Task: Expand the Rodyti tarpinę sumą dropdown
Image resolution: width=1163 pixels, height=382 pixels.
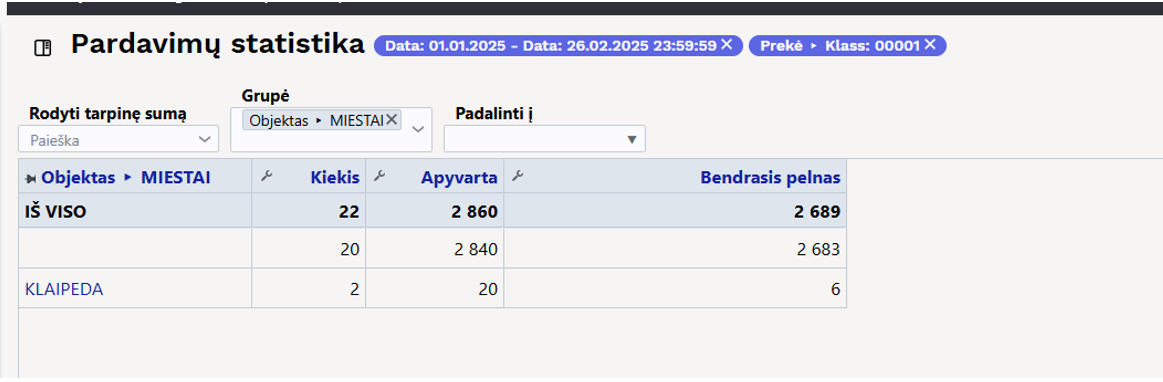Action: click(x=205, y=139)
